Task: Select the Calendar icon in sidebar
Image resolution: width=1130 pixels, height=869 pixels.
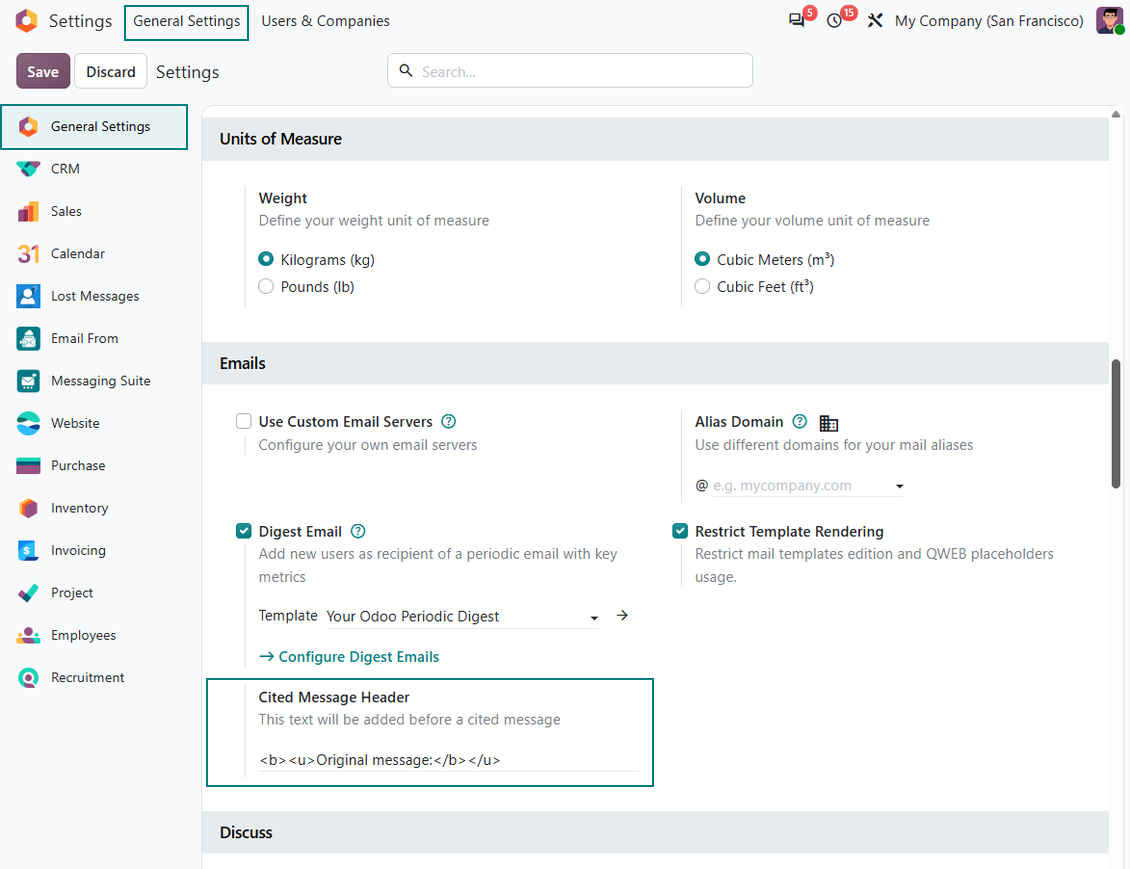Action: tap(28, 254)
